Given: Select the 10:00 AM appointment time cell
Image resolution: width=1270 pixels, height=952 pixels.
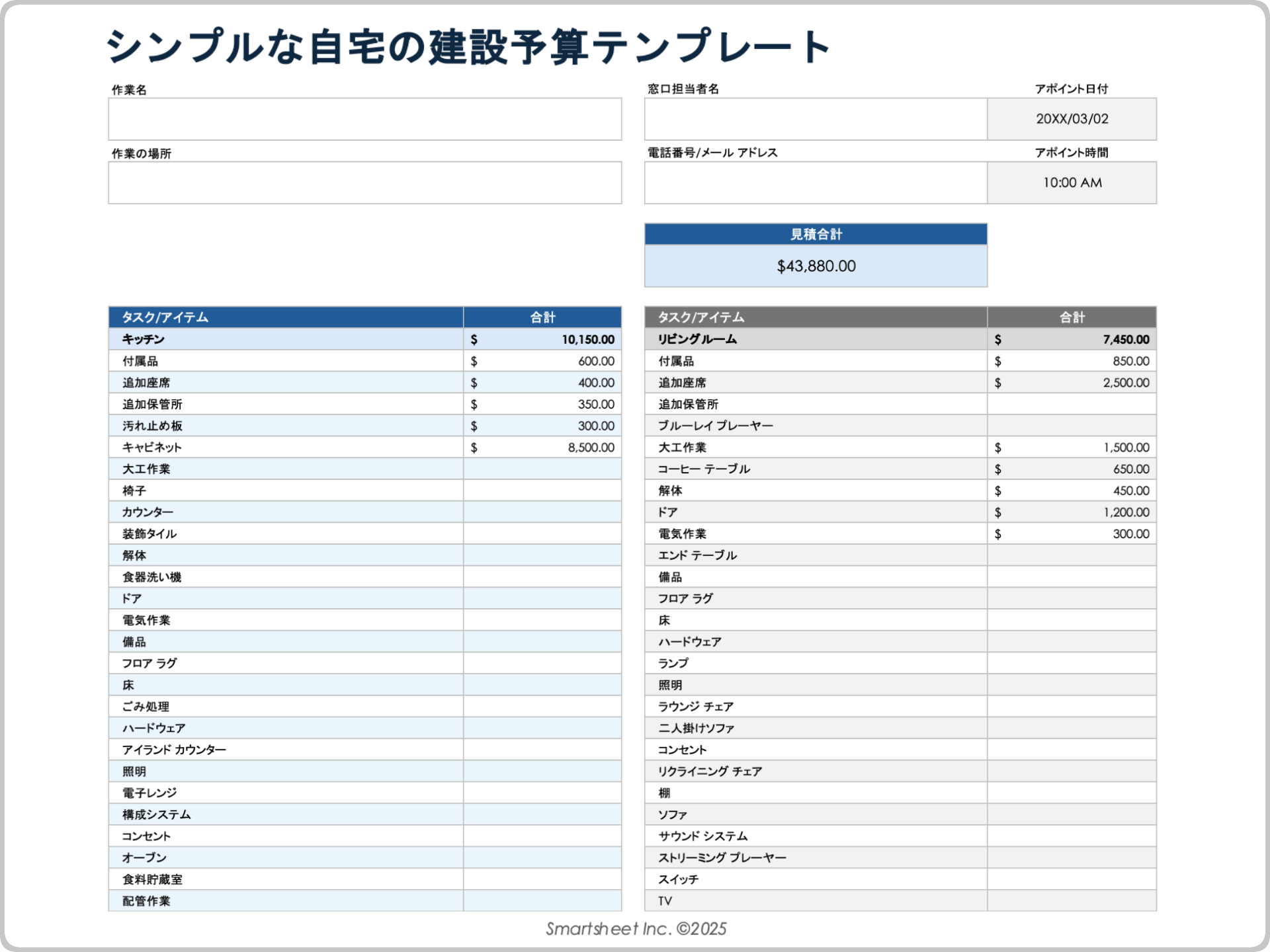Looking at the screenshot, I should click(x=1072, y=182).
